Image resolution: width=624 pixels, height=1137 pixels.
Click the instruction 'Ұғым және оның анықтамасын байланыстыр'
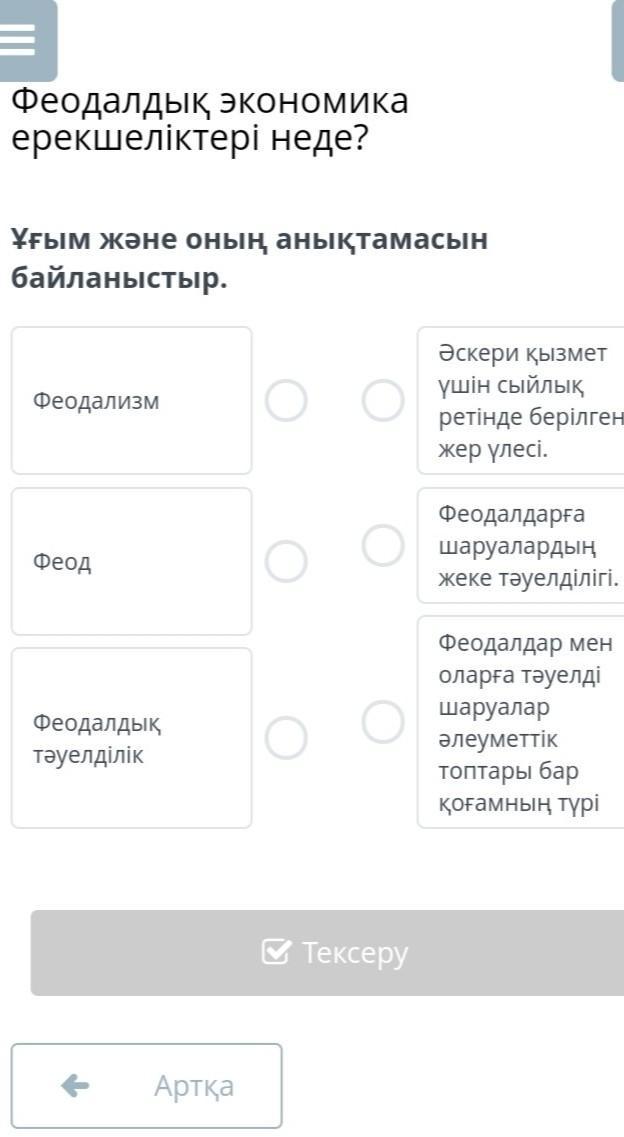point(250,259)
